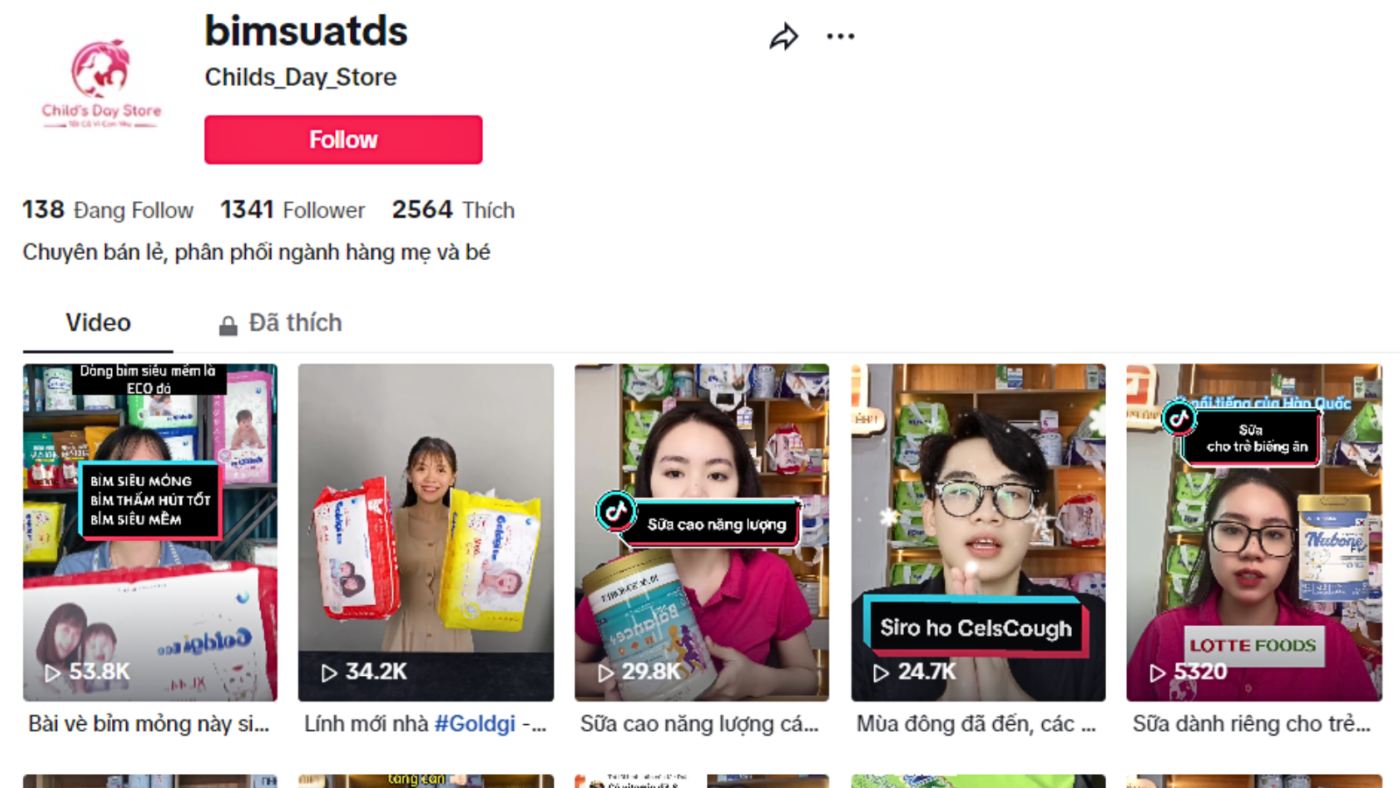Click the lock icon beside Đã thích

(x=228, y=325)
